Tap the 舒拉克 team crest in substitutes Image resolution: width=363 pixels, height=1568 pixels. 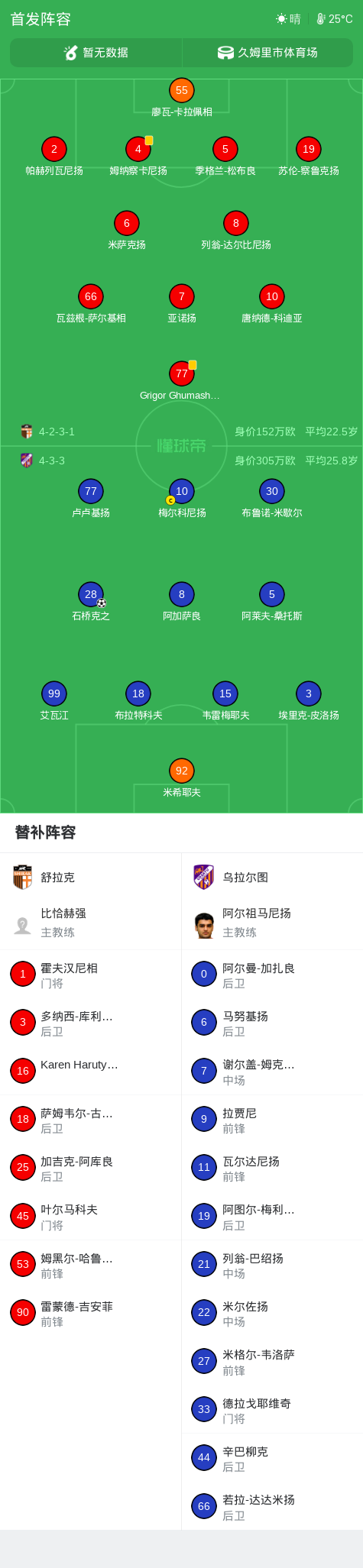(23, 877)
